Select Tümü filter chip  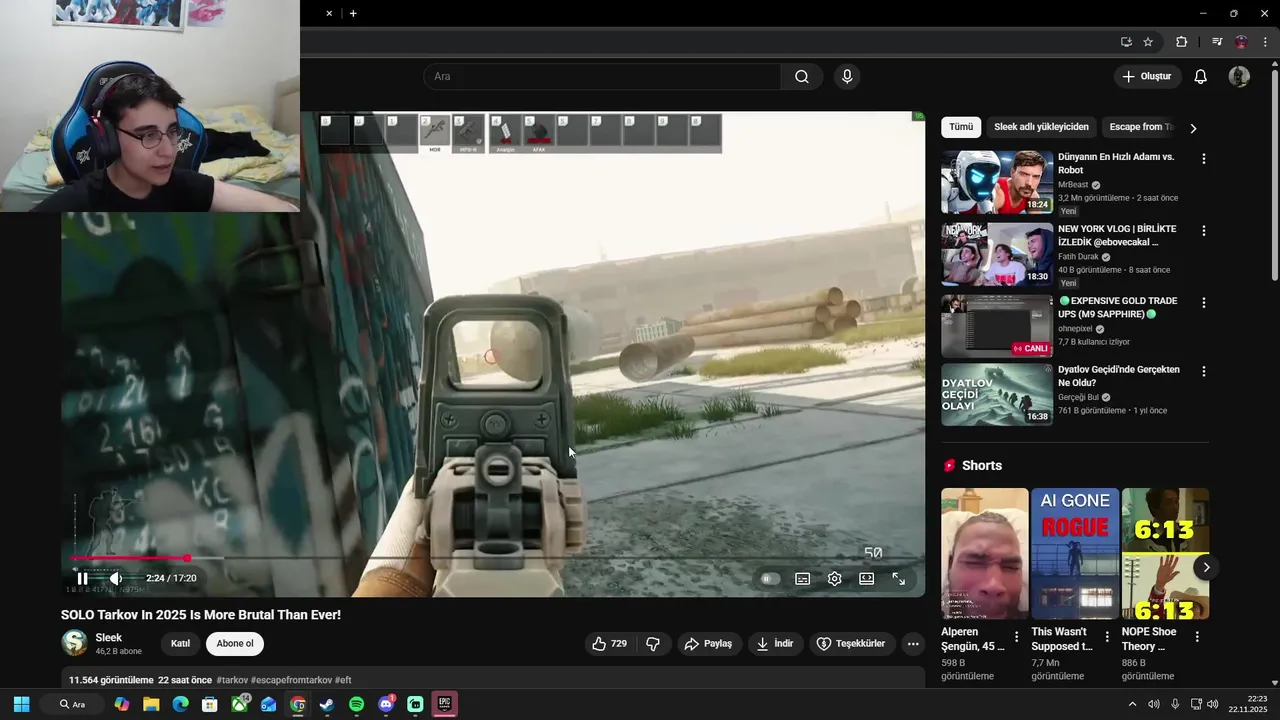(961, 127)
